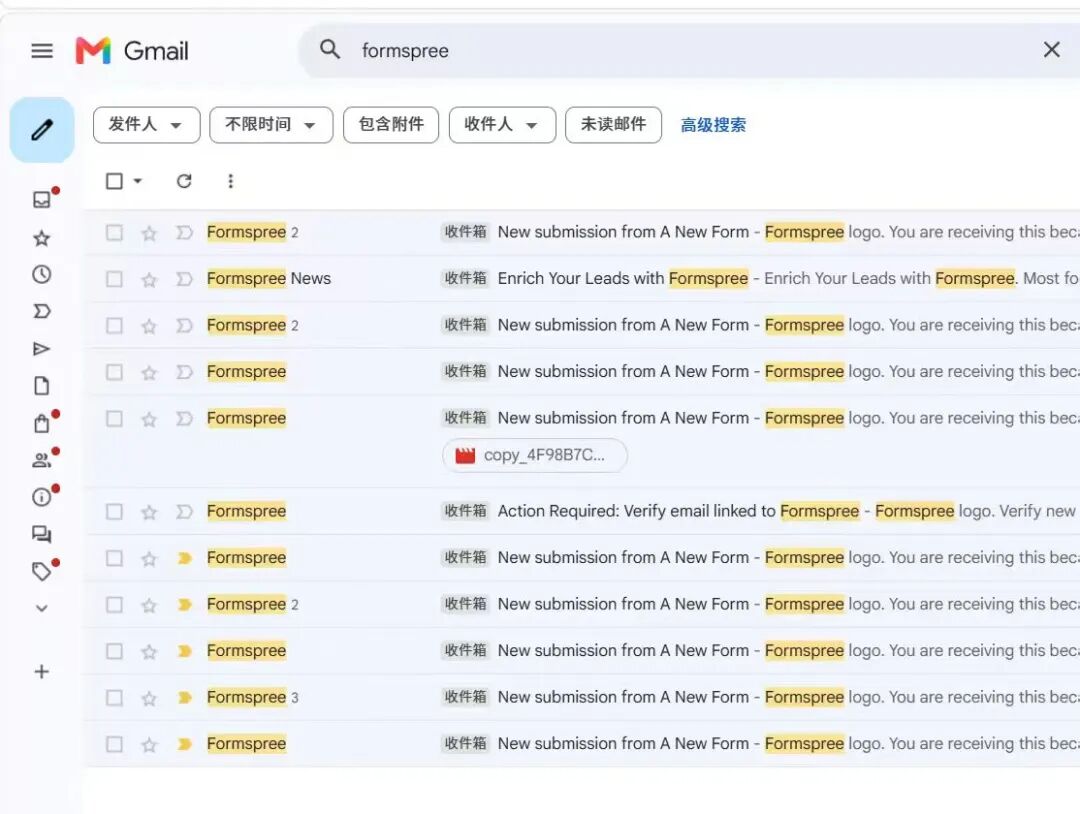This screenshot has height=814, width=1080.
Task: Tick checkbox of yellow-marked Formspree 2 row
Action: click(x=114, y=605)
